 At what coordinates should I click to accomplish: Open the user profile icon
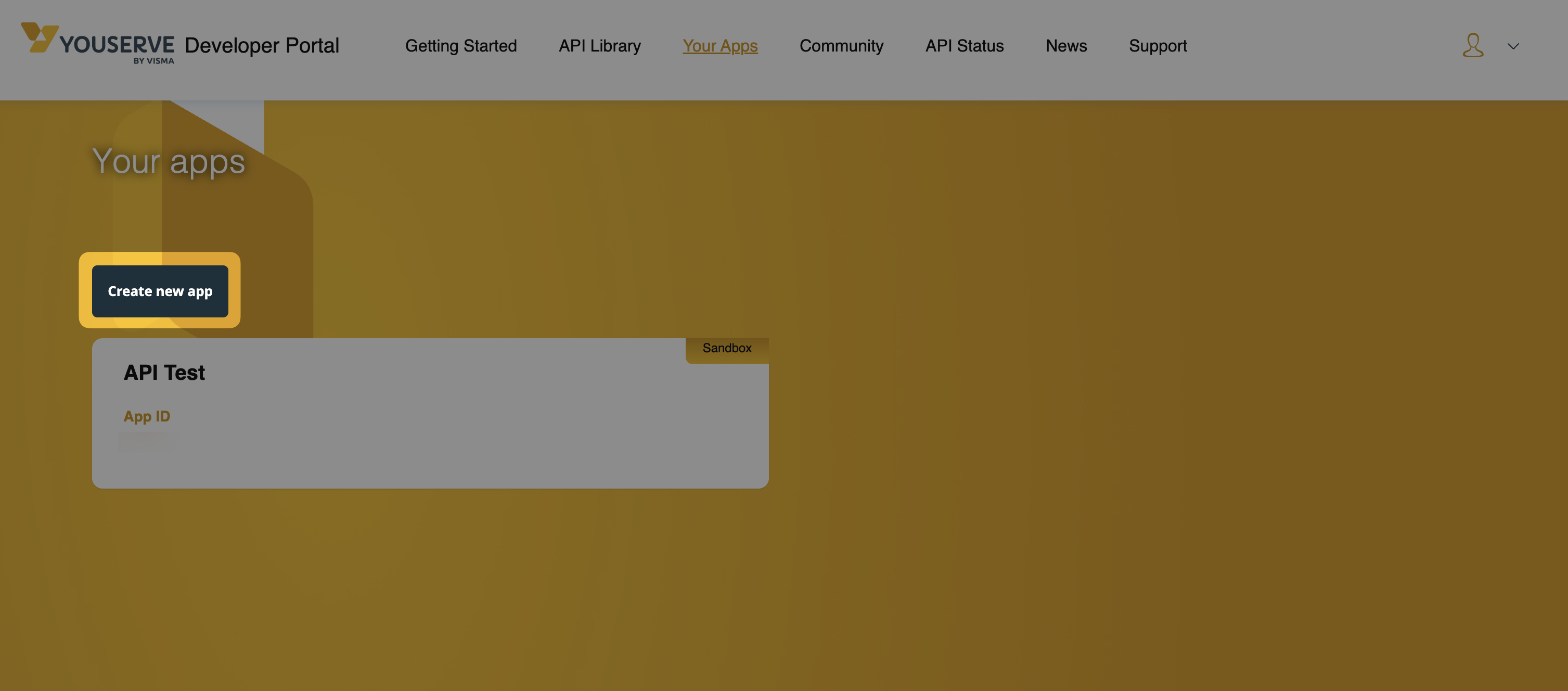[1472, 46]
